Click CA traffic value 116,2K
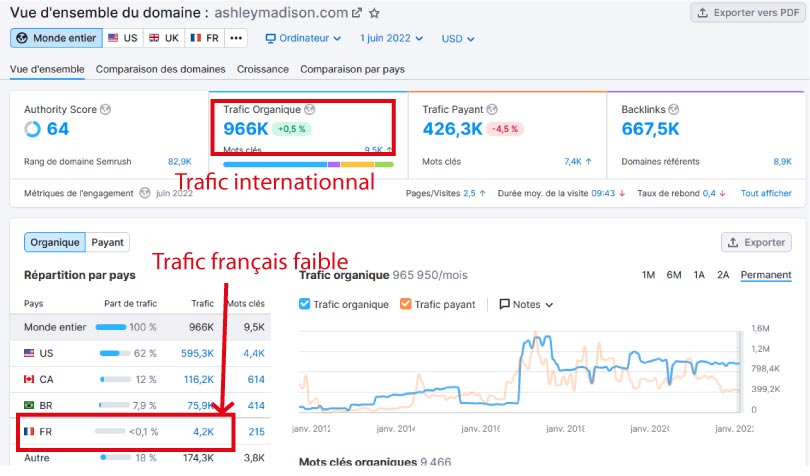Viewport: 810px width, 476px height. (199, 379)
